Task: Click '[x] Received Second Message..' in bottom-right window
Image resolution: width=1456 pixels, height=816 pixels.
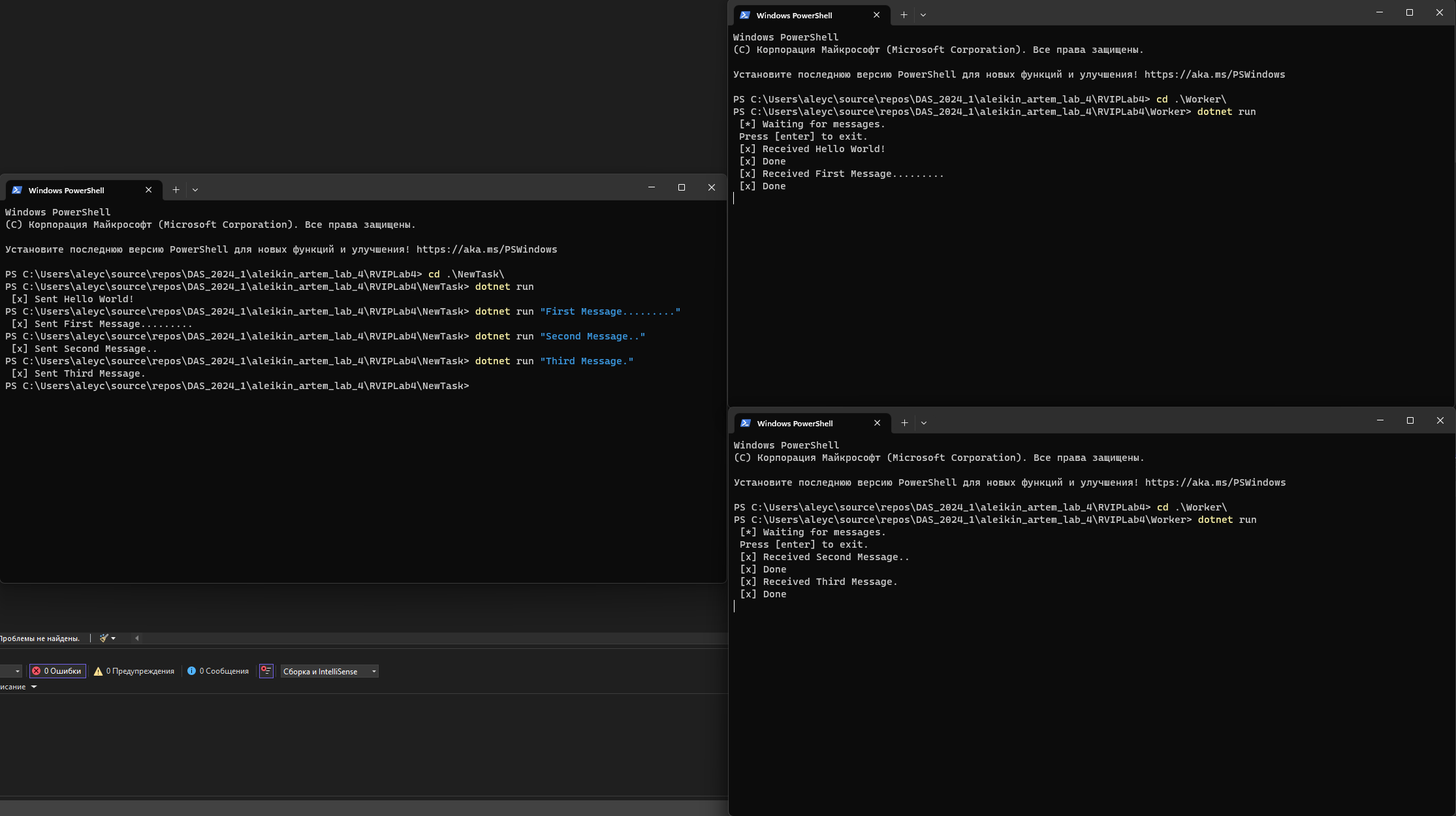Action: (825, 557)
